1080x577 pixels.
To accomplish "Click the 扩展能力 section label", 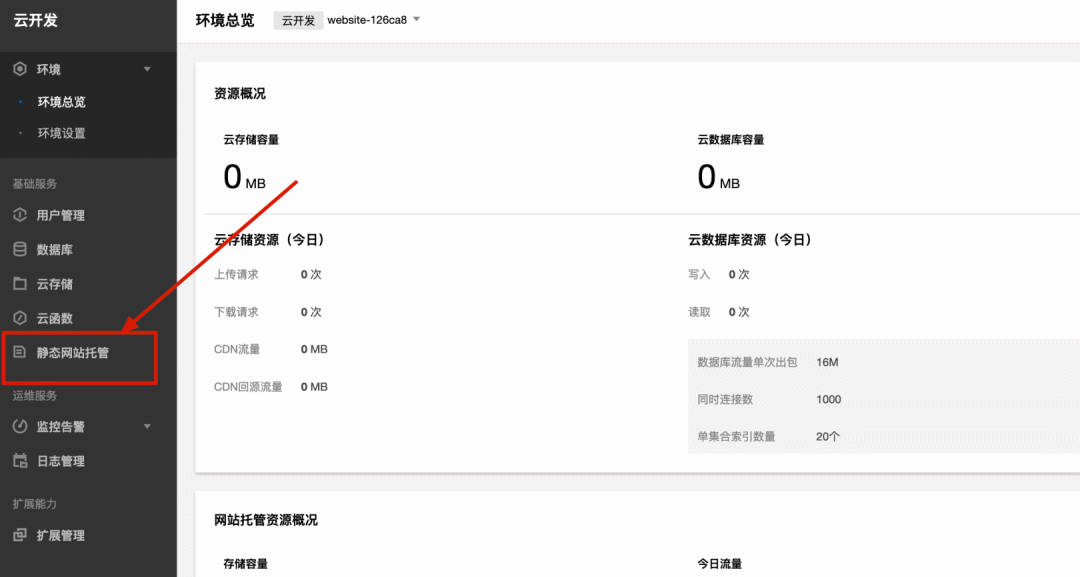I will coord(34,504).
